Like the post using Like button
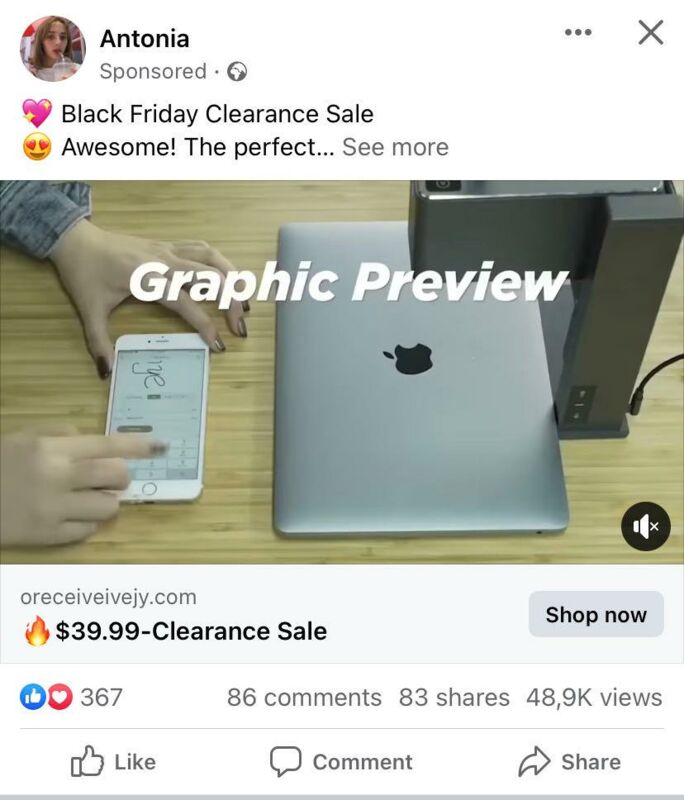 pyautogui.click(x=113, y=762)
